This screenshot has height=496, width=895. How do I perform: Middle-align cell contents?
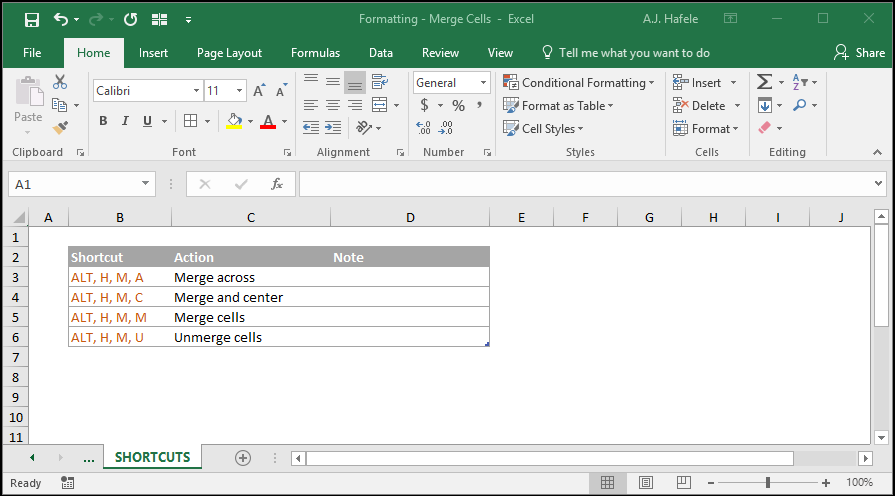pyautogui.click(x=333, y=82)
